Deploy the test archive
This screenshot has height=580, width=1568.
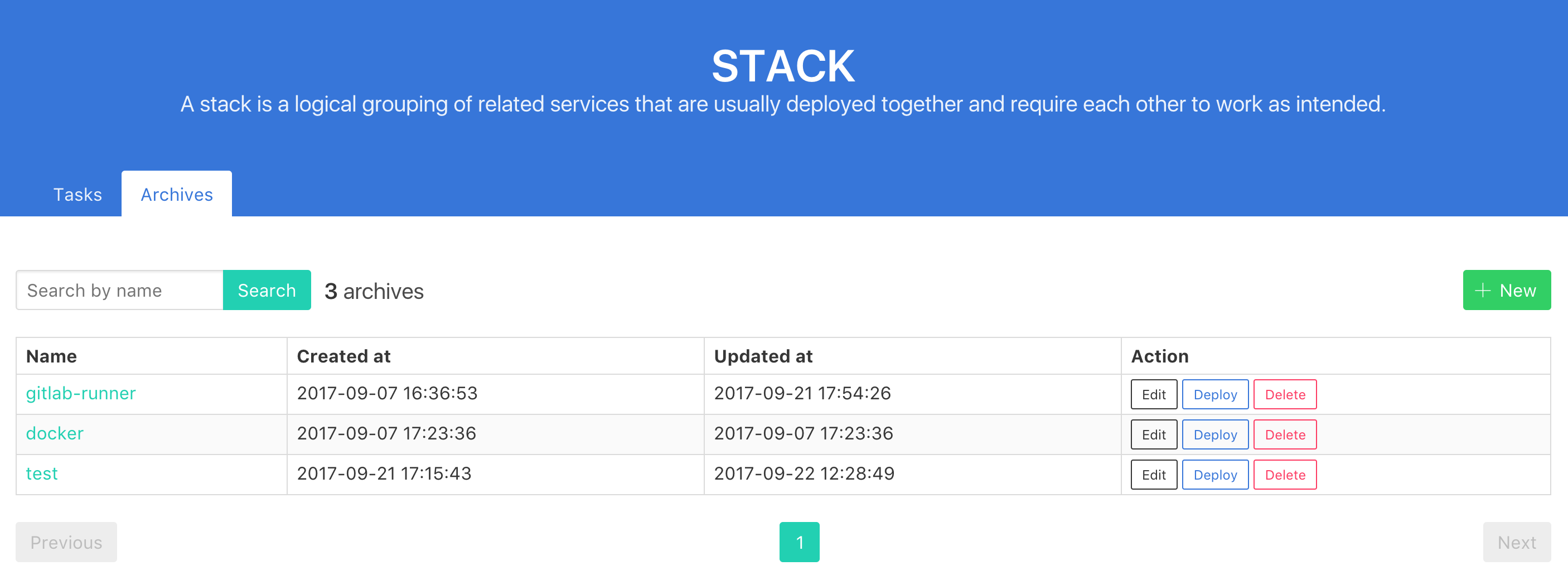pos(1215,475)
